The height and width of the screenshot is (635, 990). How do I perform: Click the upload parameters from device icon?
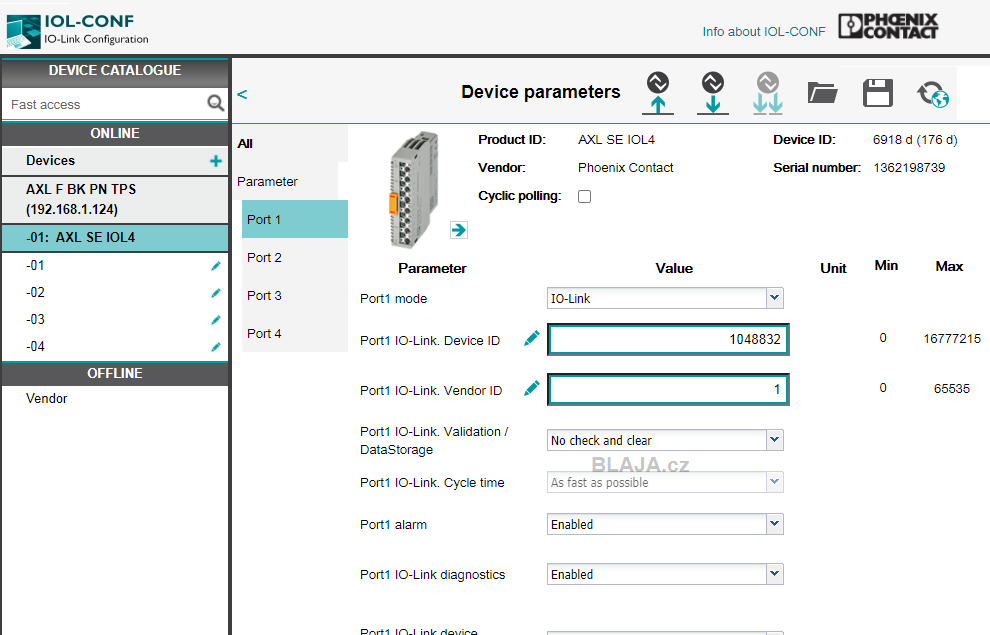tap(658, 93)
